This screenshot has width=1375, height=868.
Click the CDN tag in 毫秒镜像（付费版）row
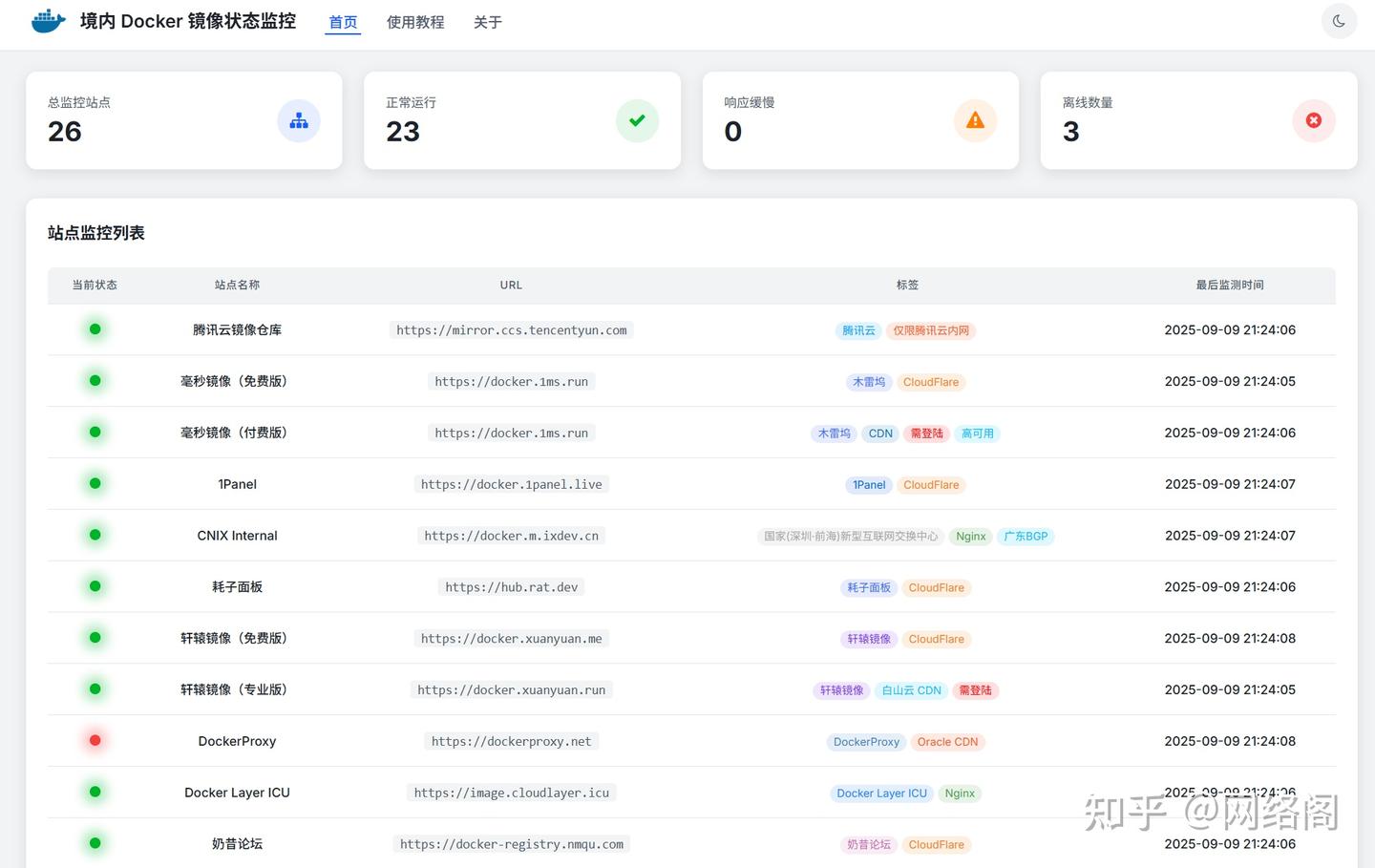coord(880,434)
